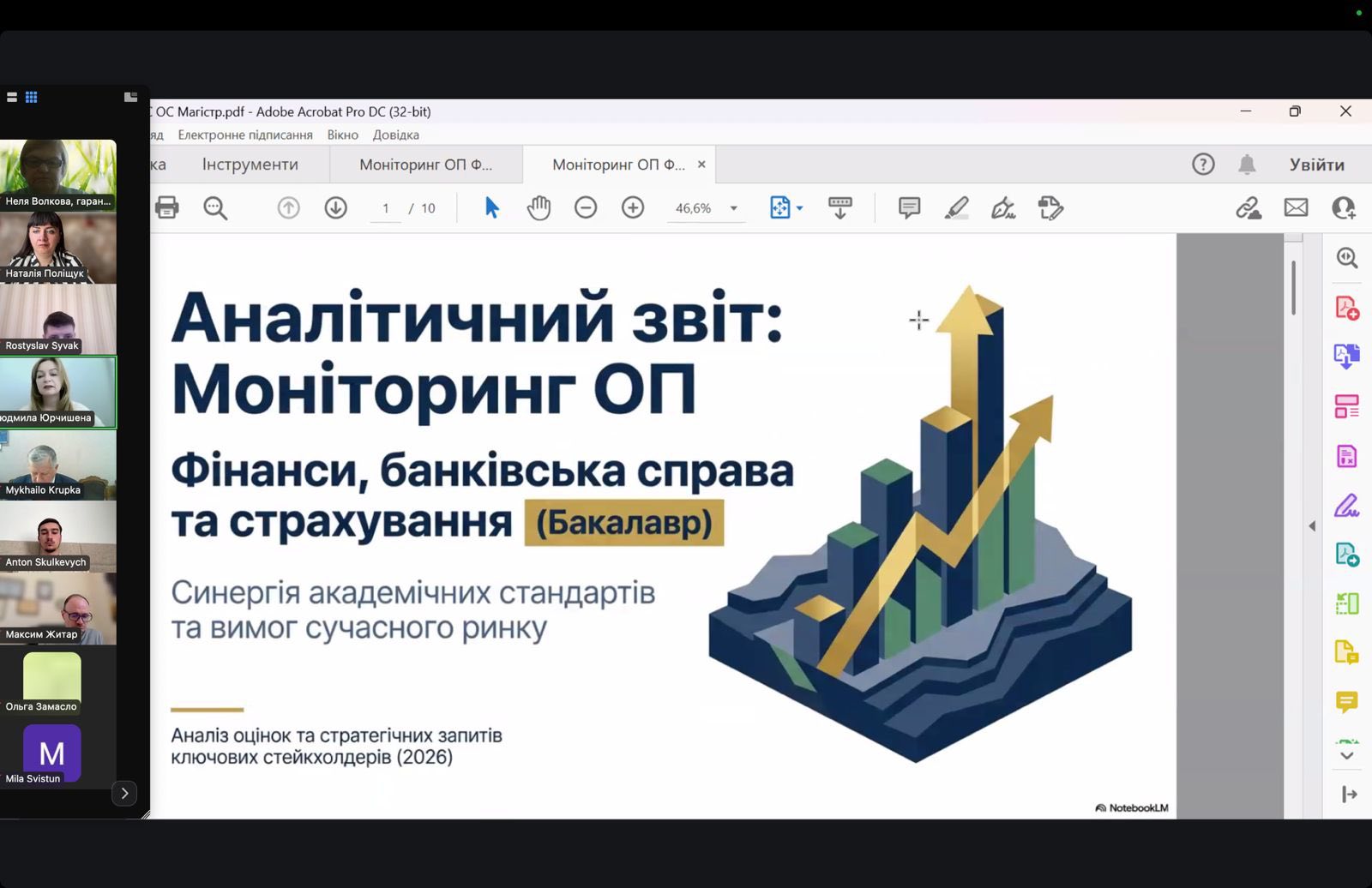Screen dimensions: 1372x888
Task: Switch participants strip to list view
Action: pyautogui.click(x=12, y=97)
